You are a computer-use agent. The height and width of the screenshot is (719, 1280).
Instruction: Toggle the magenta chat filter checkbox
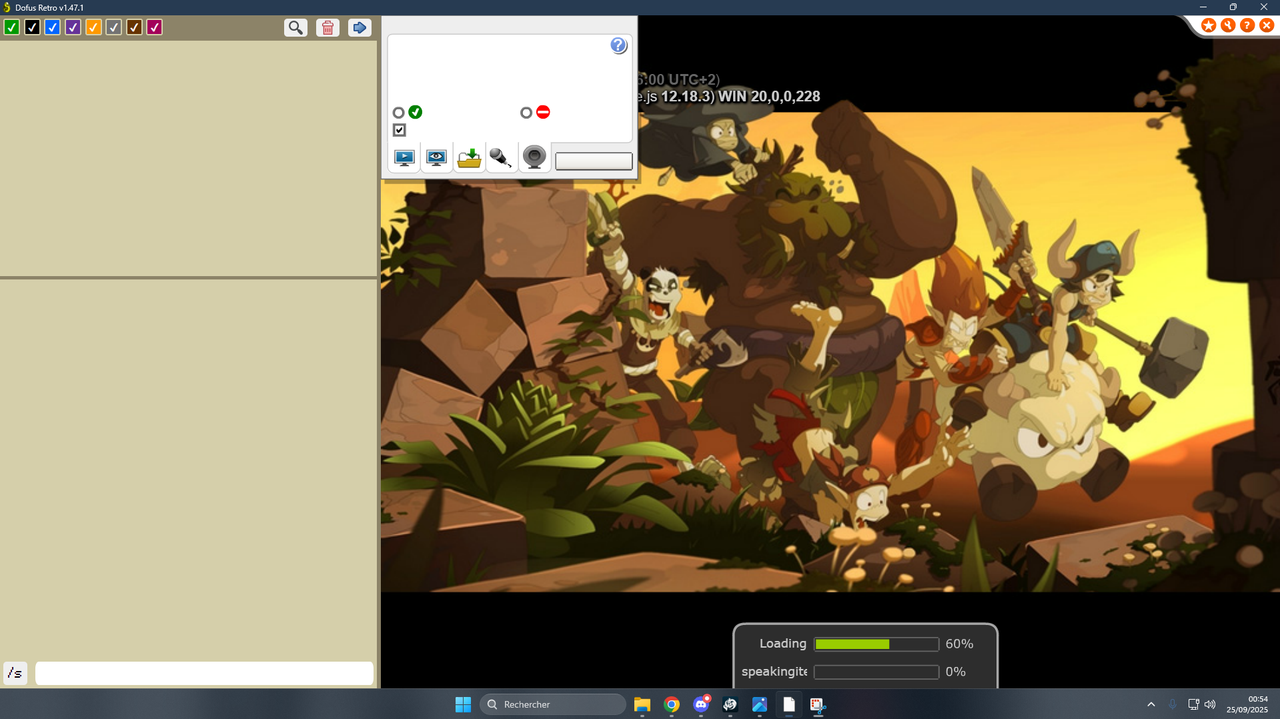(x=154, y=27)
